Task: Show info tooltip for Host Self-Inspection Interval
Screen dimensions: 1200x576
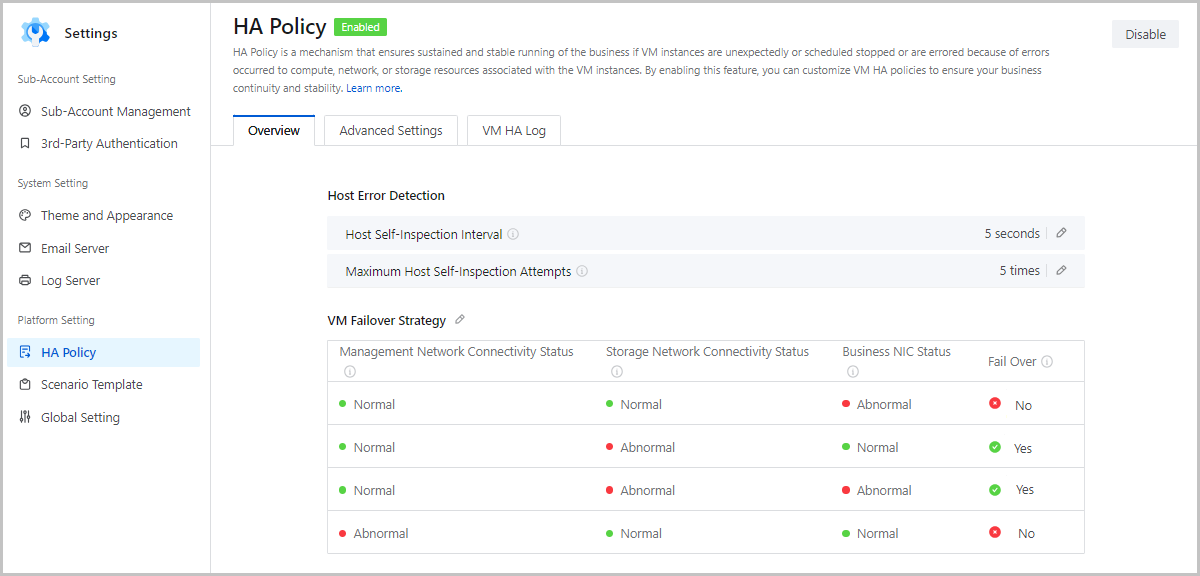Action: coord(513,234)
